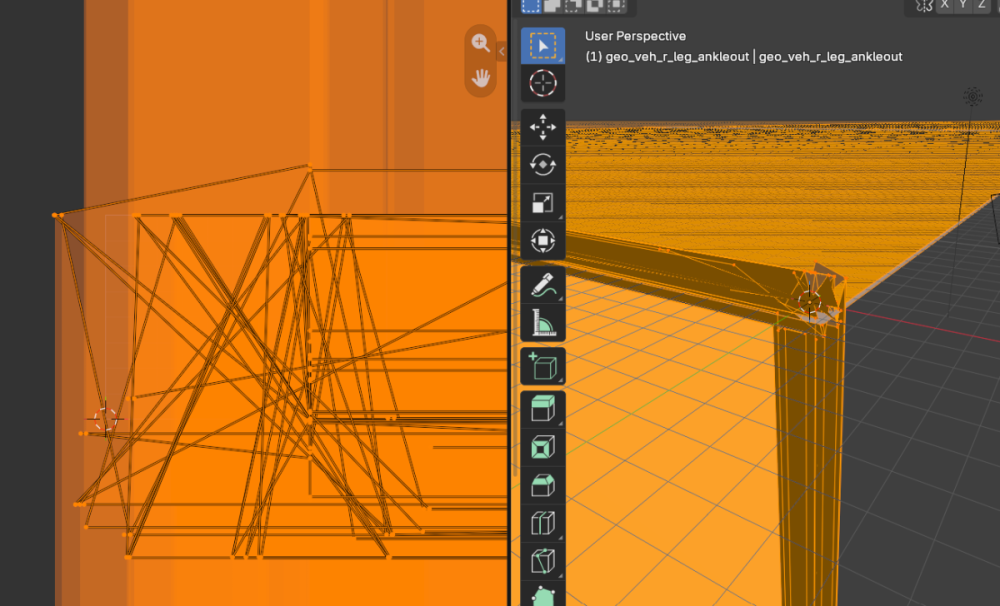Pick the Knife tool

543,561
